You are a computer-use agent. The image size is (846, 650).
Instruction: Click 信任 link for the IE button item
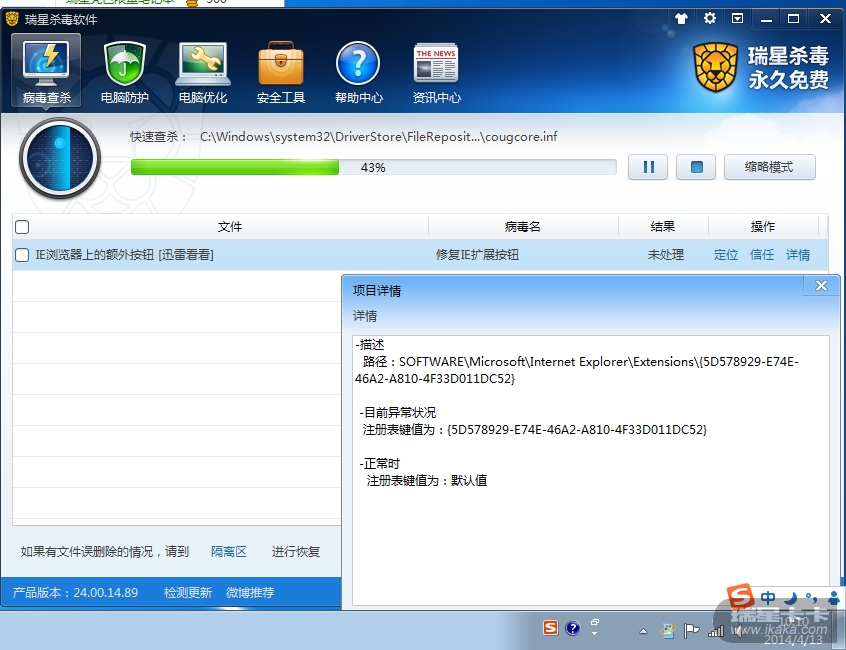point(762,255)
